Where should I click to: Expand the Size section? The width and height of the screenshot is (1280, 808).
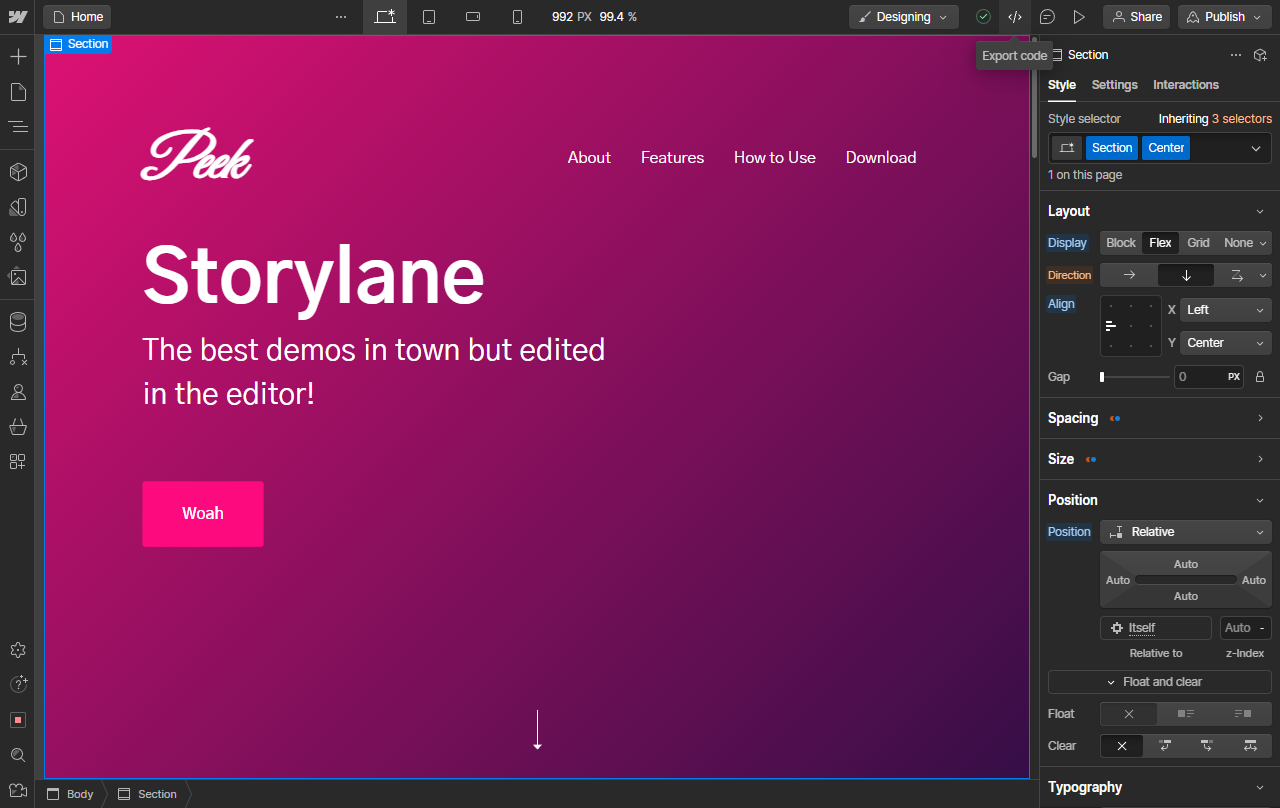coord(1160,459)
